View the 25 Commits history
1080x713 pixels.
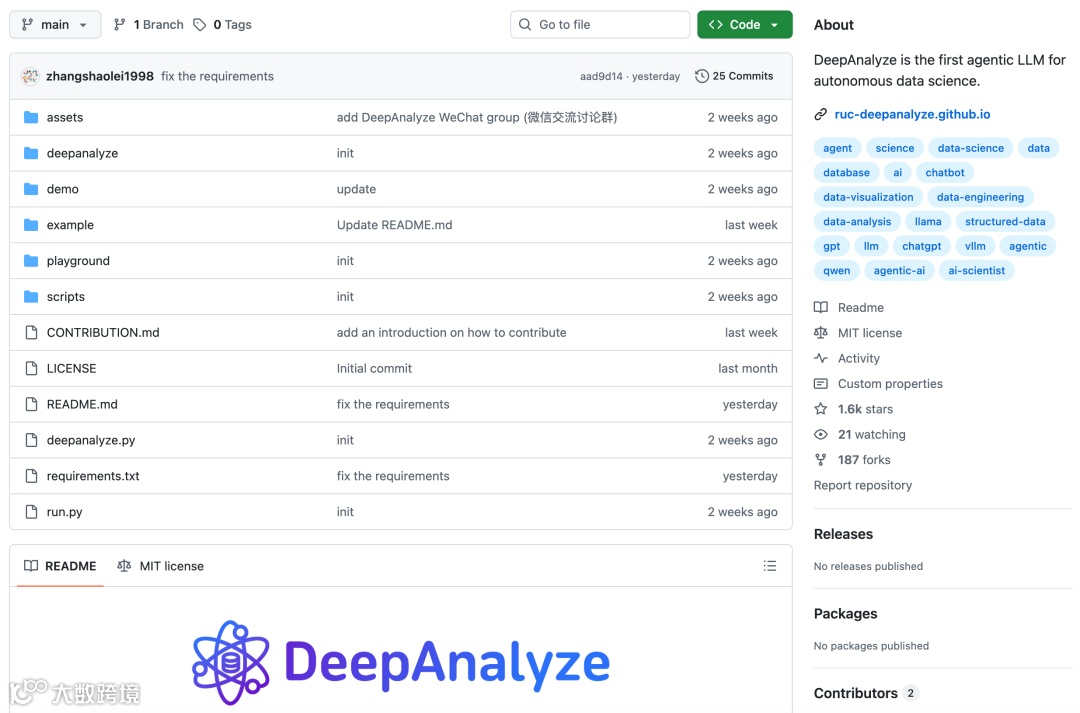tap(734, 76)
